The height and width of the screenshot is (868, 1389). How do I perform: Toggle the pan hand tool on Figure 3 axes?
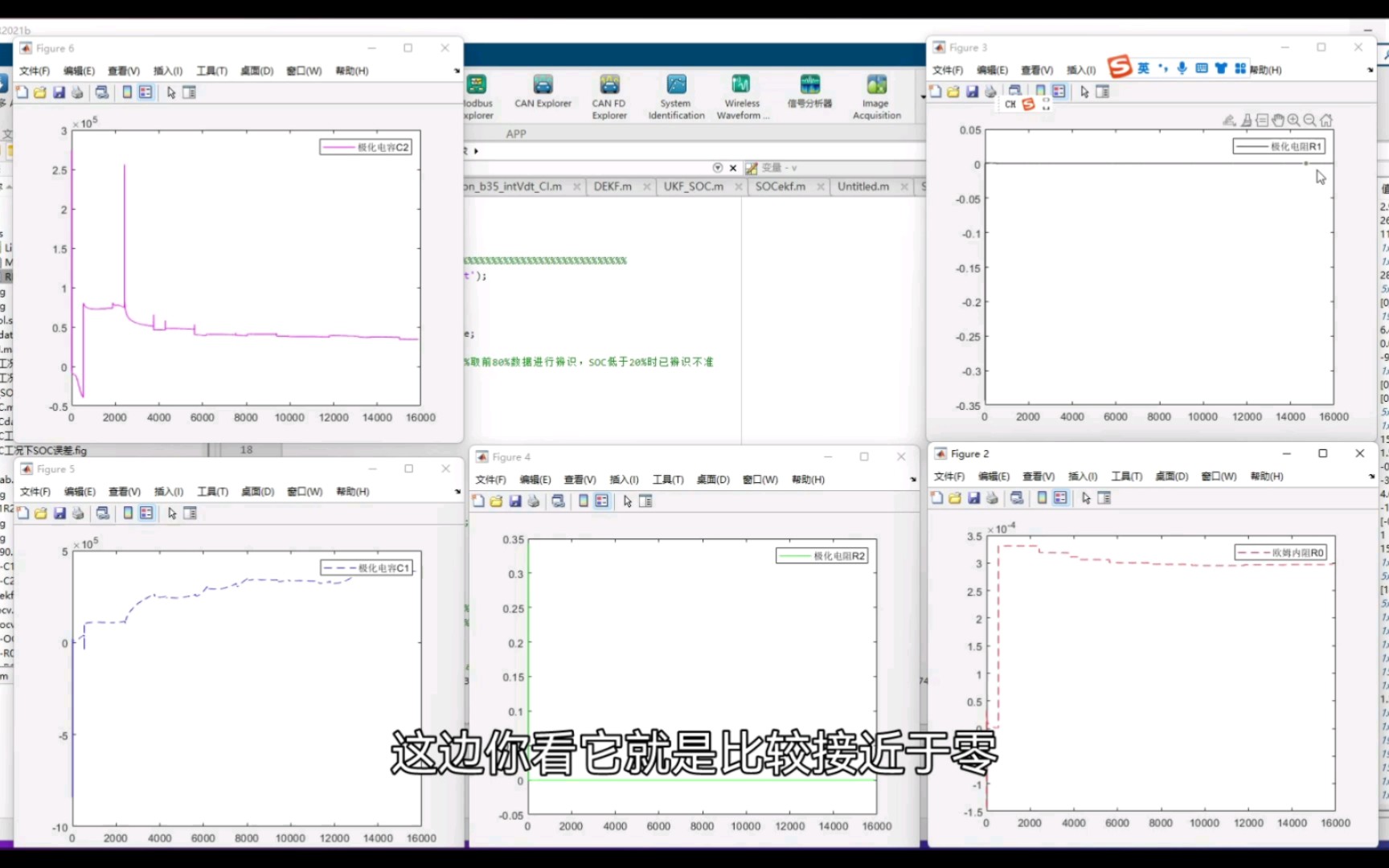pyautogui.click(x=1278, y=121)
